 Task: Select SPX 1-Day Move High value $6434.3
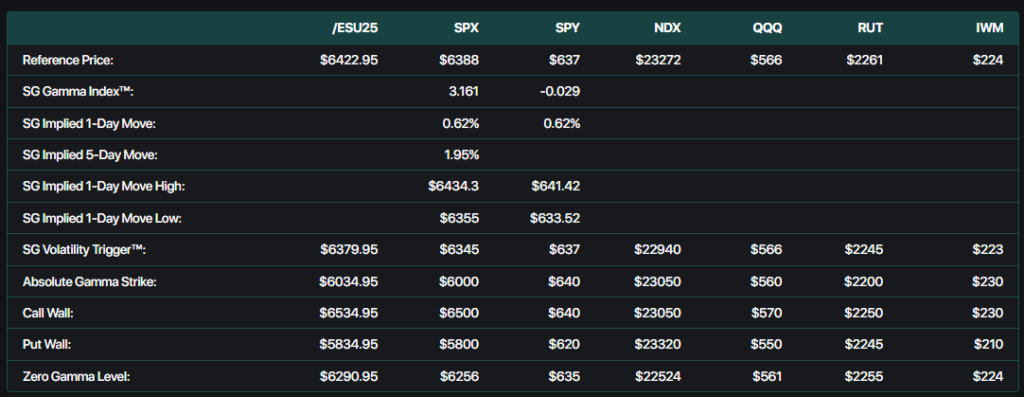[x=453, y=187]
